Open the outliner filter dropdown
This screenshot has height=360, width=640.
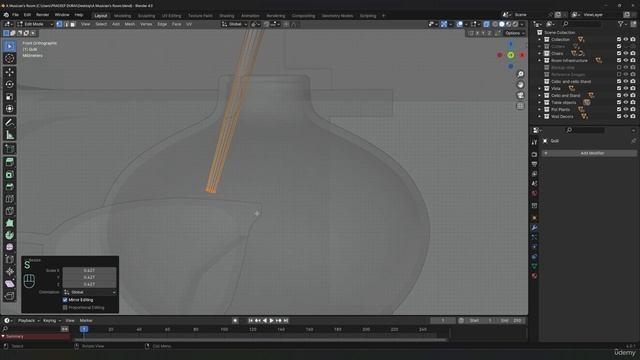click(622, 24)
